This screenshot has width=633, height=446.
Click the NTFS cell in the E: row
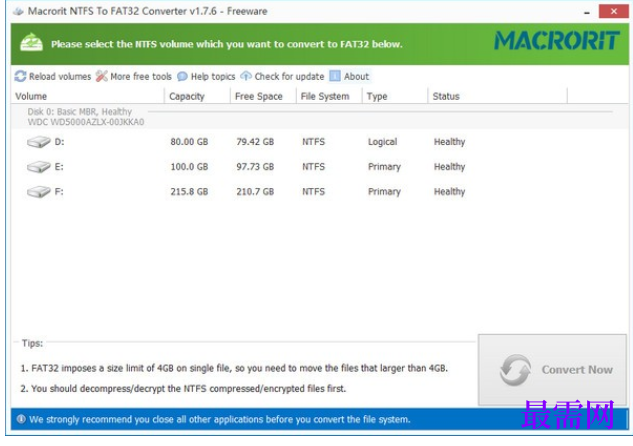tap(314, 167)
